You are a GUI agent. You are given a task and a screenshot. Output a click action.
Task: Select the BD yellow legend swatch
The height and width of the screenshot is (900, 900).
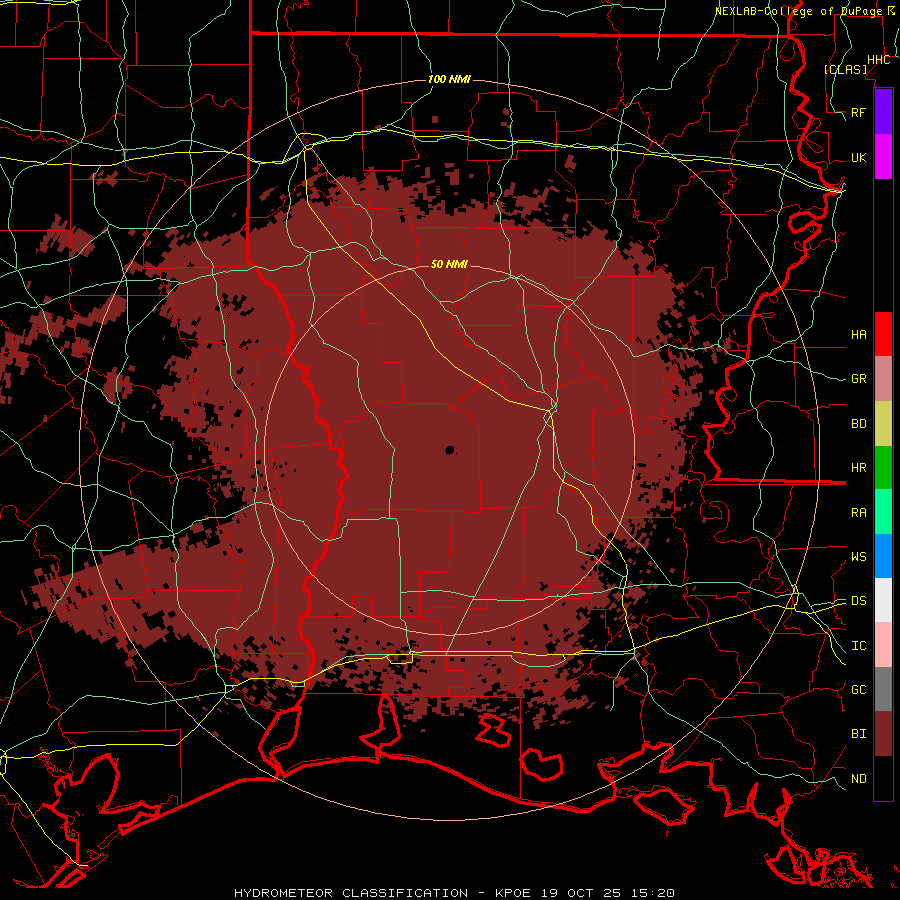[x=883, y=424]
